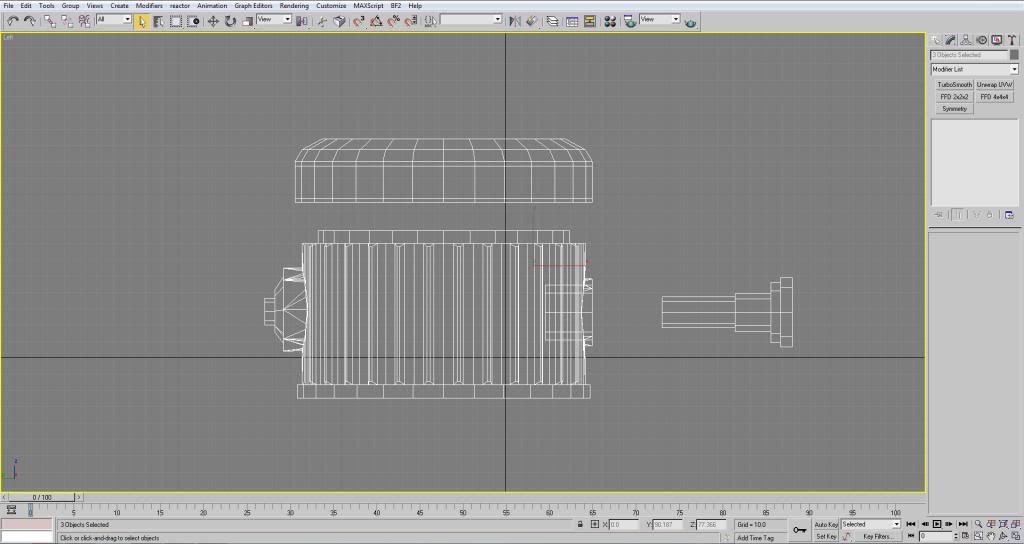The width and height of the screenshot is (1024, 544).
Task: Click the 0 / 100 time slider
Action: tap(42, 497)
